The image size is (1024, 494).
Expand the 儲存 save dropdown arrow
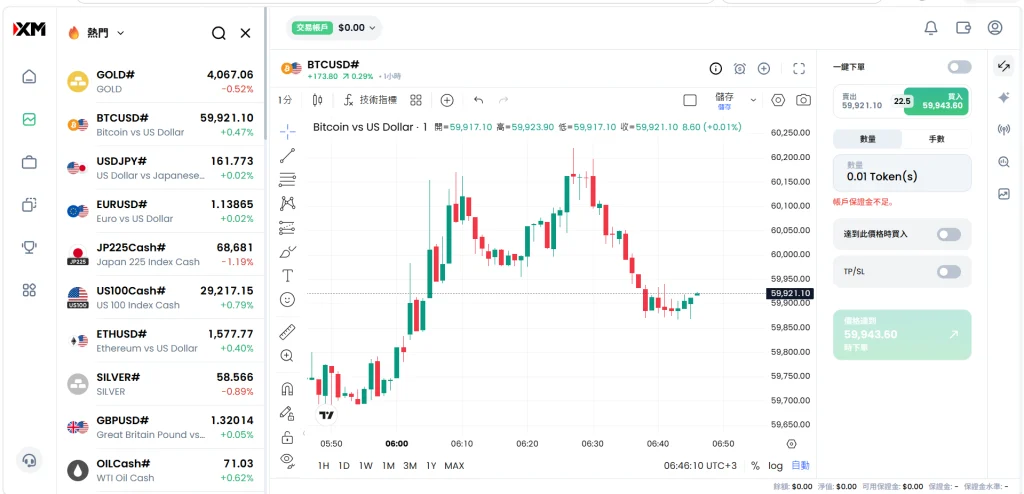coord(753,100)
